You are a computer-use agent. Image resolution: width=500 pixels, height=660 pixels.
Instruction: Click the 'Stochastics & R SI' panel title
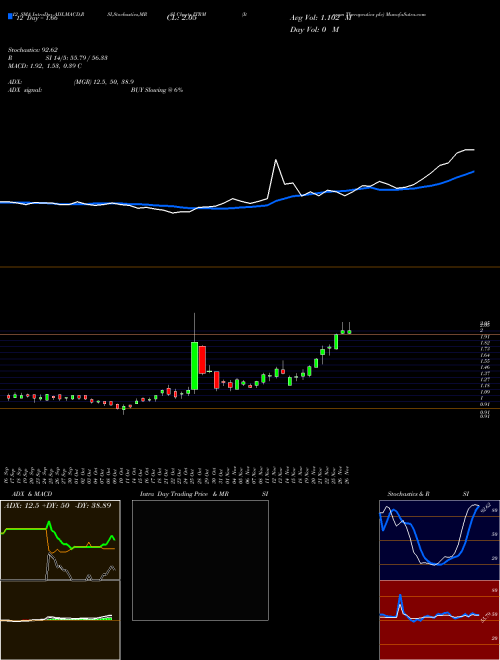pos(428,494)
